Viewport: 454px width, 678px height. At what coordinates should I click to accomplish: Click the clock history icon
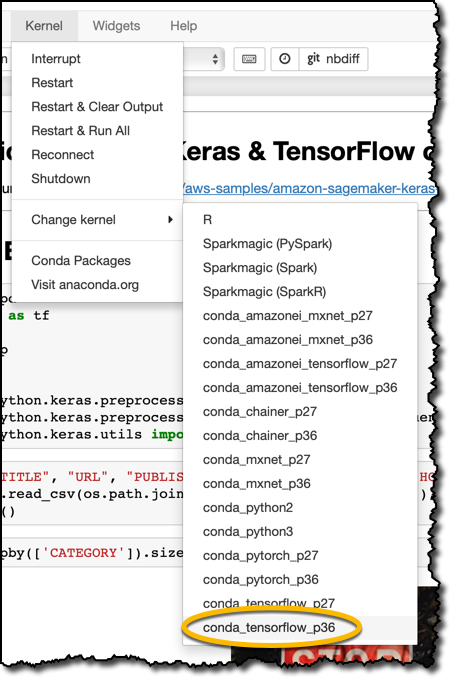coord(285,59)
